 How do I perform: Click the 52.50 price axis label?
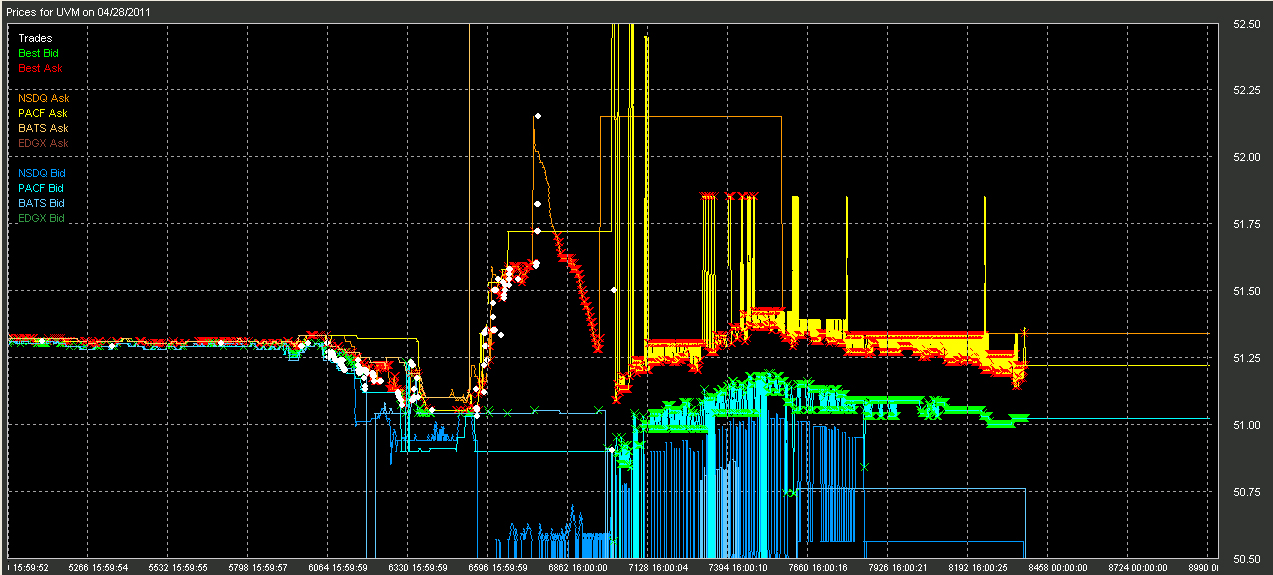click(1246, 24)
